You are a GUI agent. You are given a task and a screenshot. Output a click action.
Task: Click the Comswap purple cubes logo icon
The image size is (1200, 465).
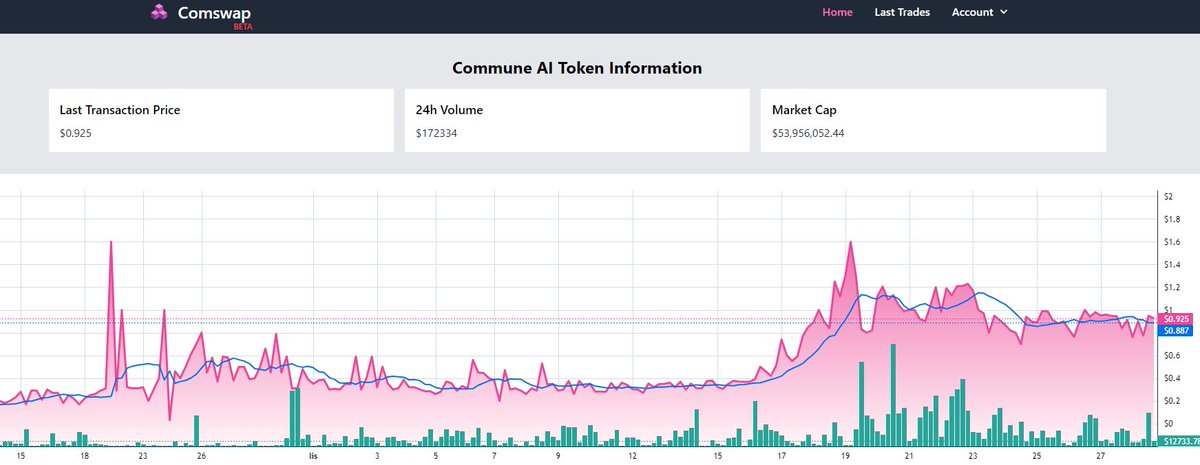159,13
